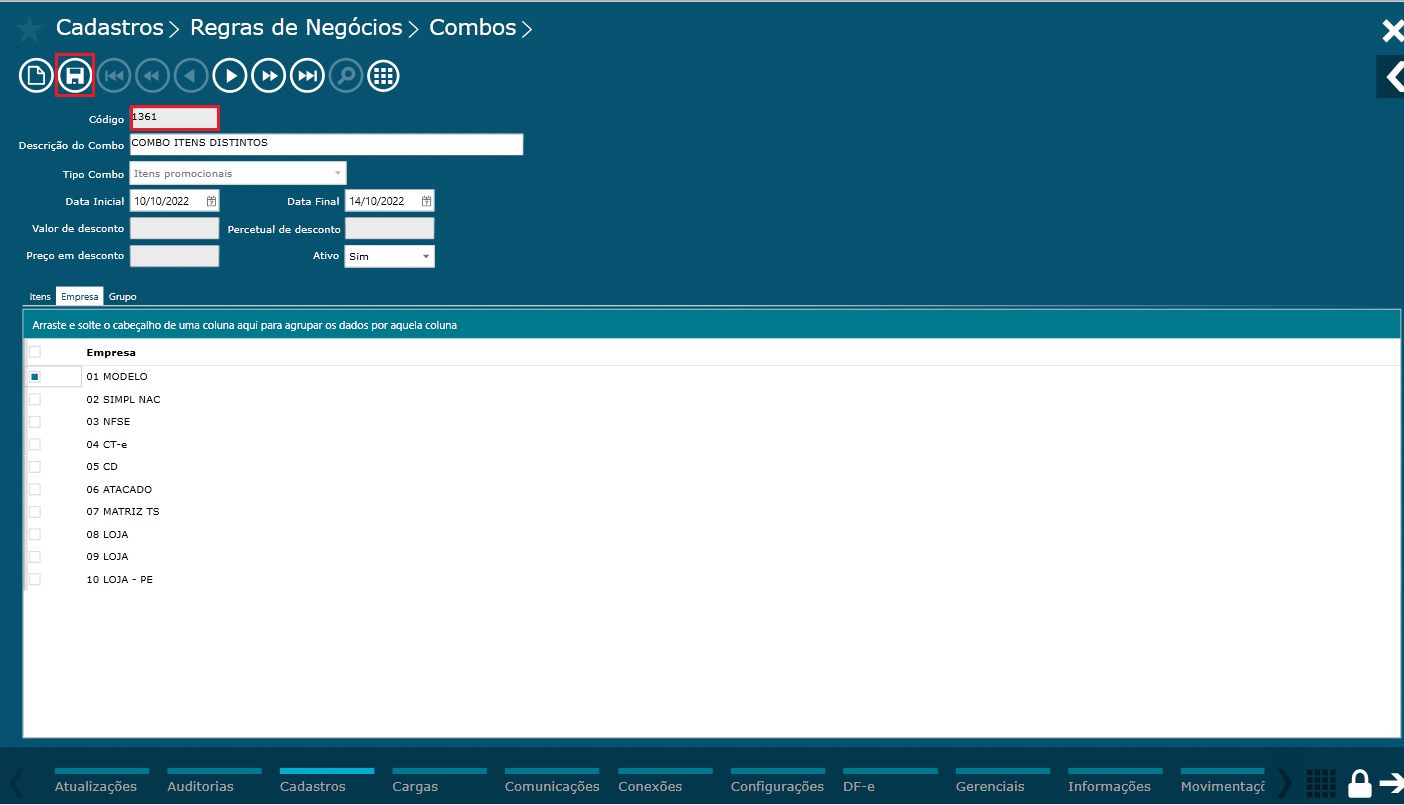The width and height of the screenshot is (1404, 805).
Task: Go to the next record
Action: point(230,75)
